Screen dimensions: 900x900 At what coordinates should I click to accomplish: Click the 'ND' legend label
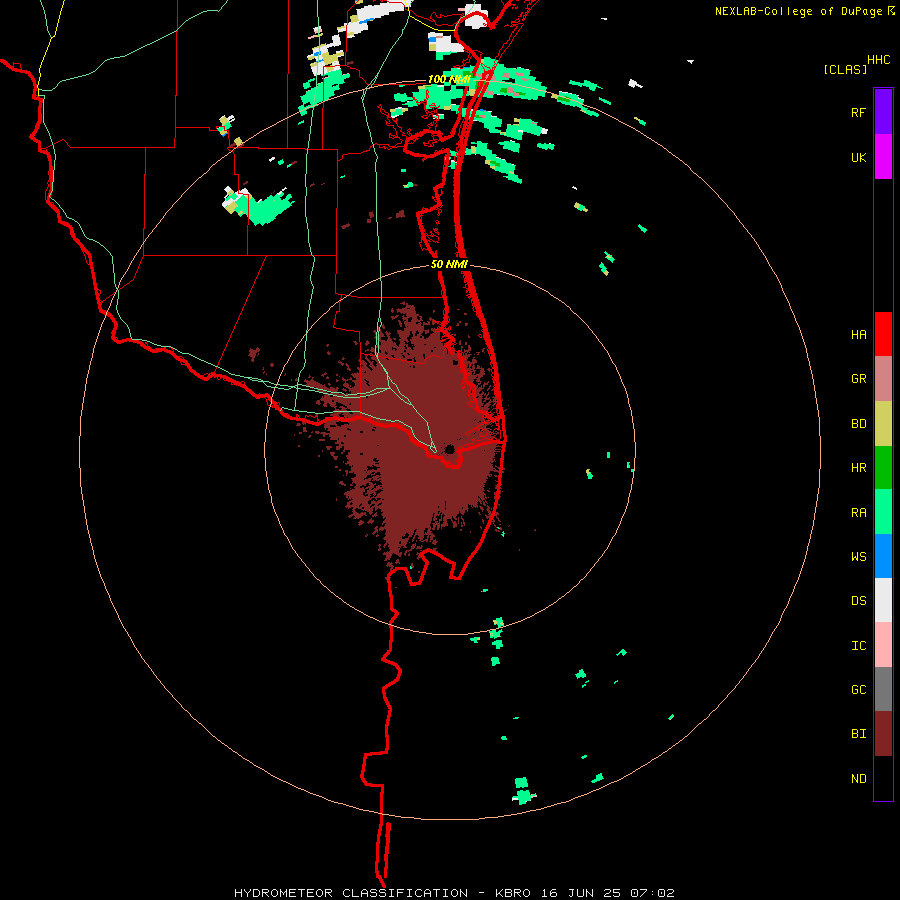[x=858, y=779]
